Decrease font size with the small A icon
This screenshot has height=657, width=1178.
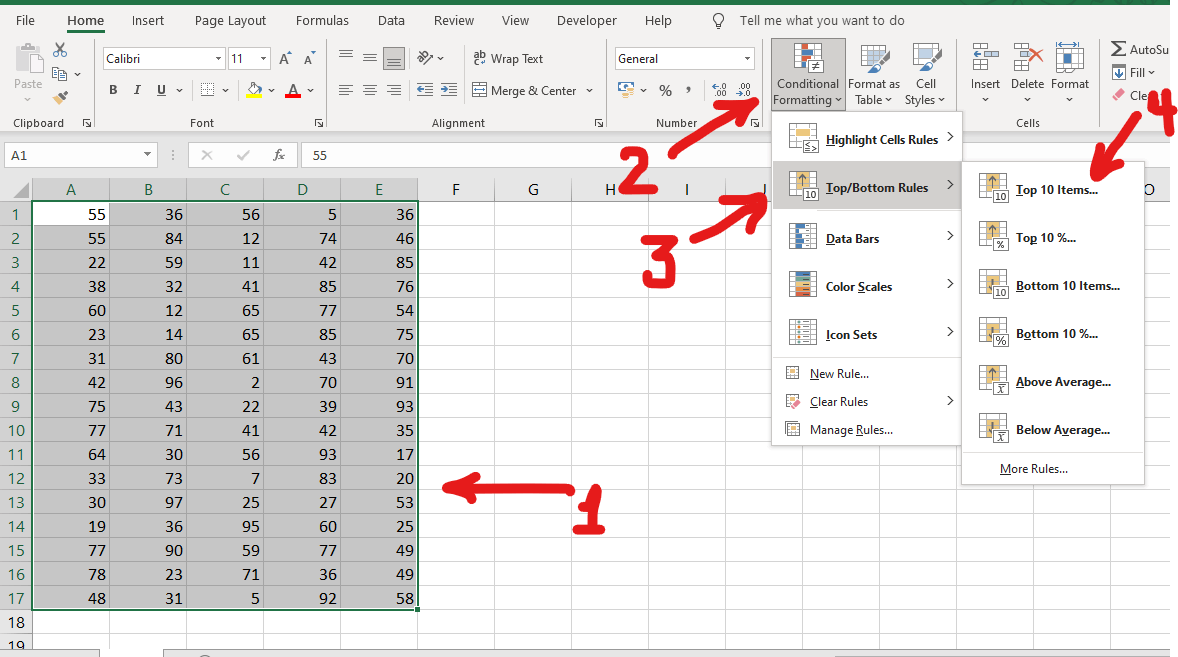[x=310, y=59]
